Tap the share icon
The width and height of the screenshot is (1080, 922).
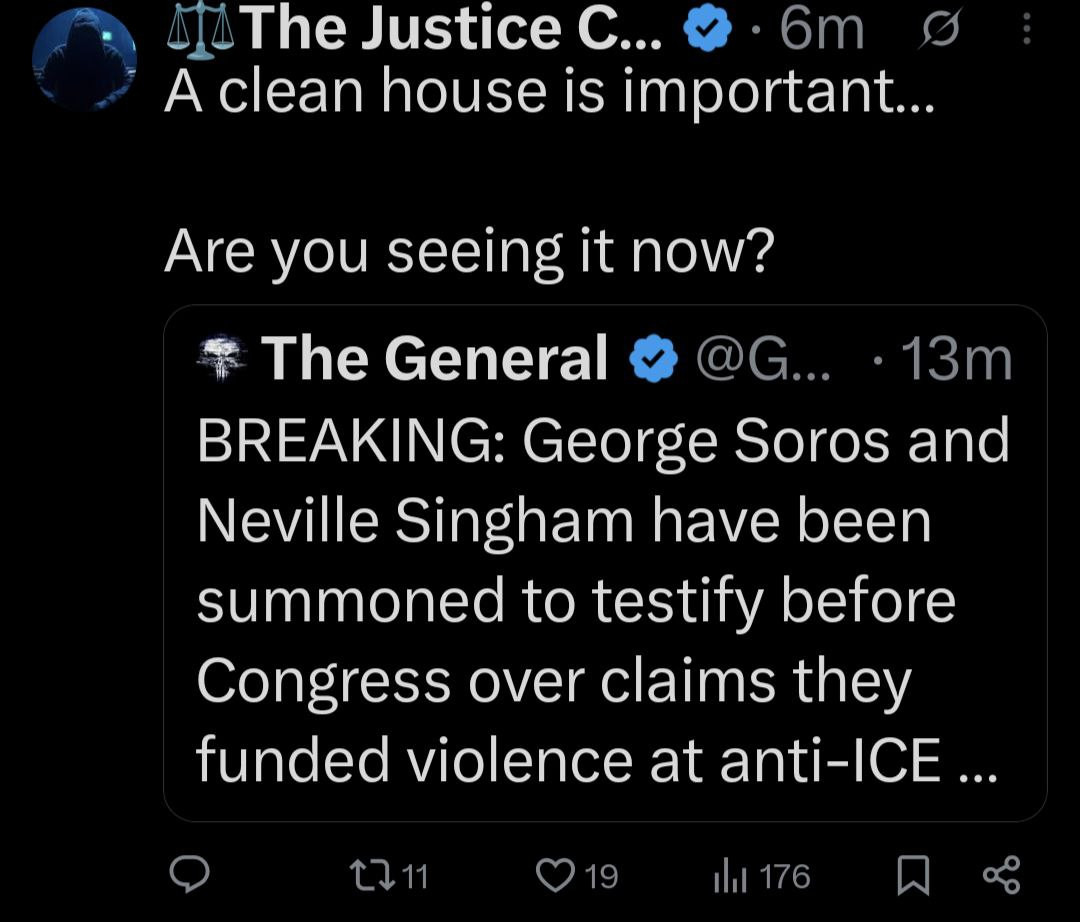click(1002, 875)
